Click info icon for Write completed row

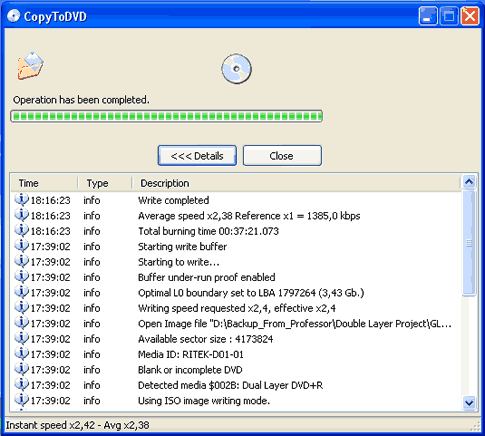pyautogui.click(x=21, y=200)
